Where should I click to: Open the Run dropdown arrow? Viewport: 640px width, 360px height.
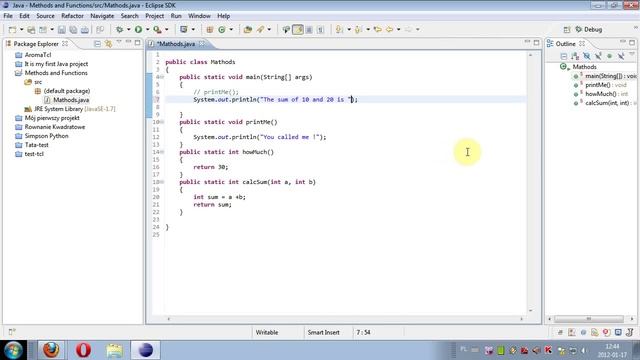(147, 29)
